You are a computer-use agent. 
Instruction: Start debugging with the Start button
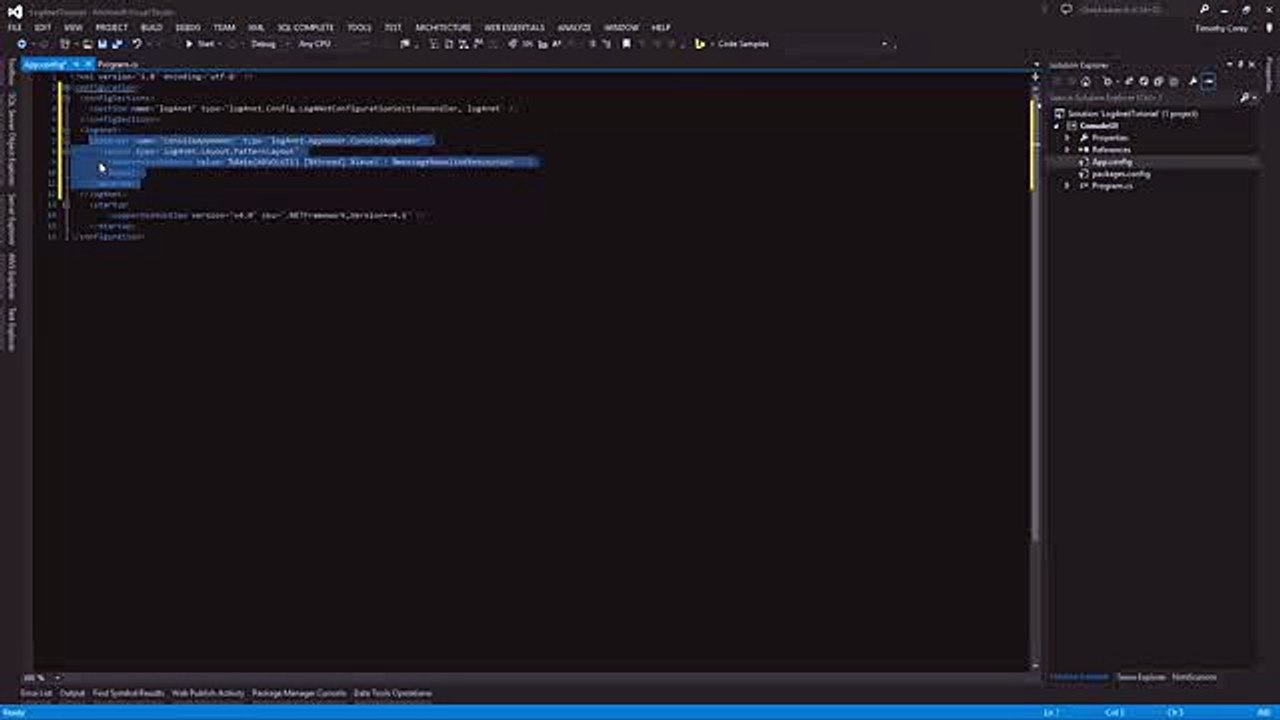[200, 44]
